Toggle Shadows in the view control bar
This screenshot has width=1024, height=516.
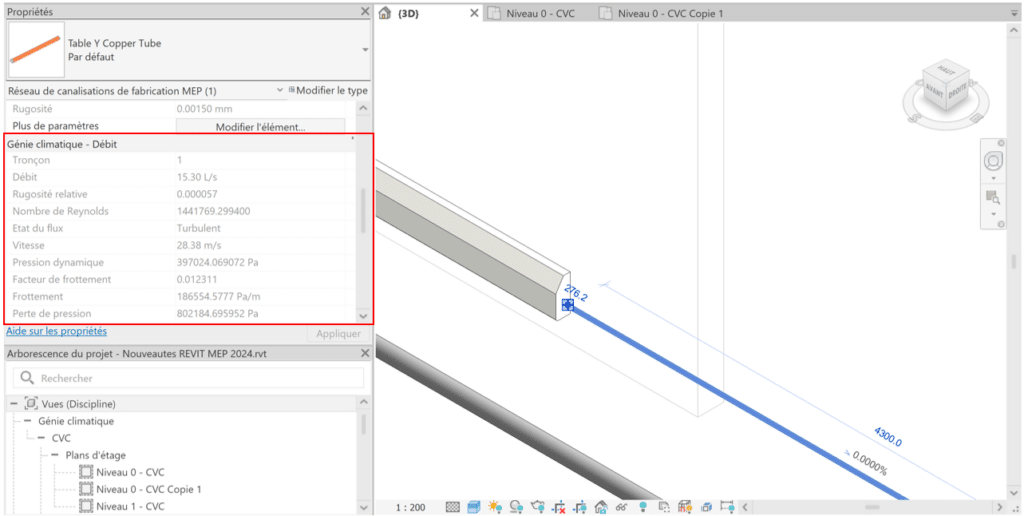tap(516, 507)
